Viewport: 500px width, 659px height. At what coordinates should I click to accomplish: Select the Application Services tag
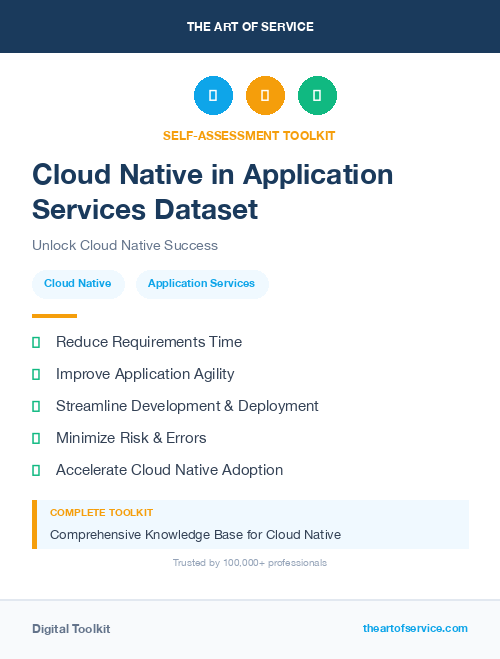202,284
